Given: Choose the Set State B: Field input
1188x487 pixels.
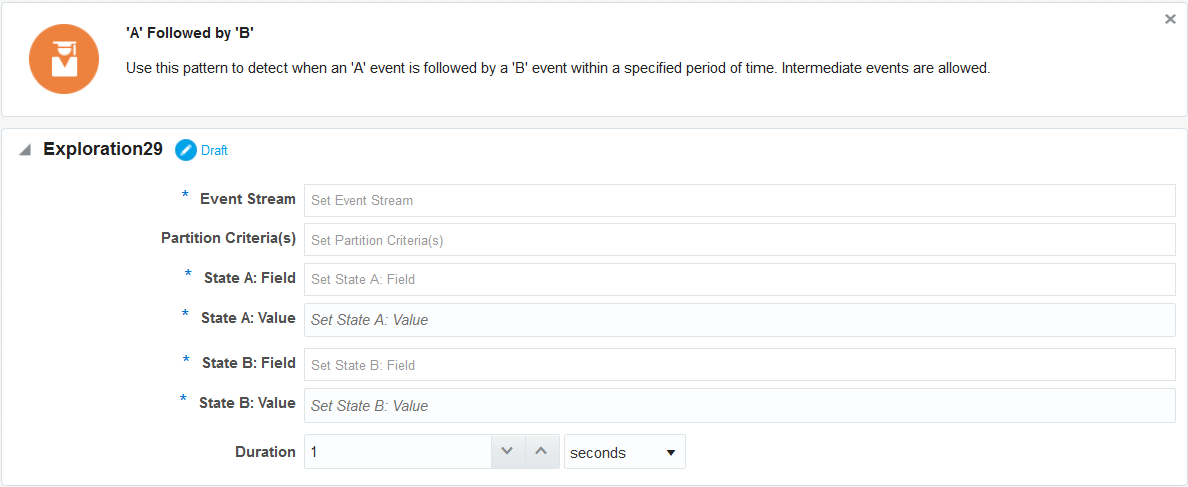Looking at the screenshot, I should coord(739,365).
